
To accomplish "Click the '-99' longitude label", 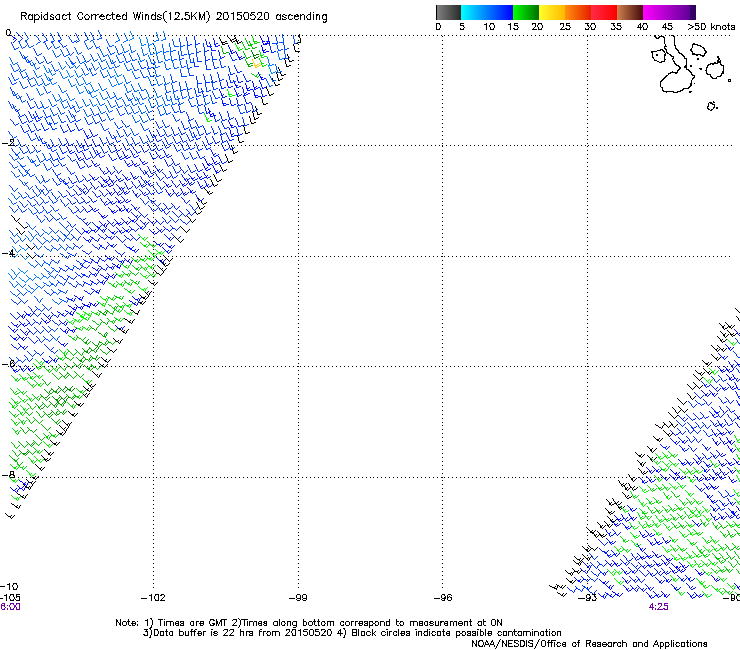I will [x=298, y=598].
